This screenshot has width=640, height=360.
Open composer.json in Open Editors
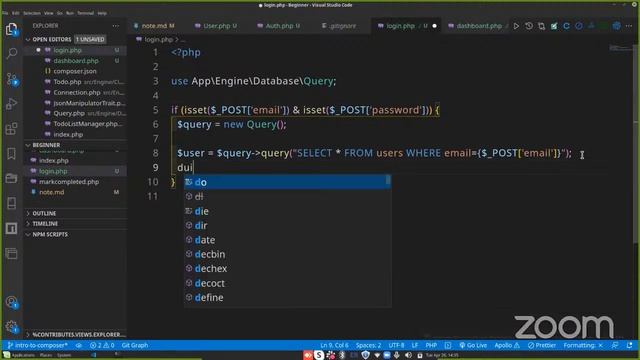coord(75,71)
